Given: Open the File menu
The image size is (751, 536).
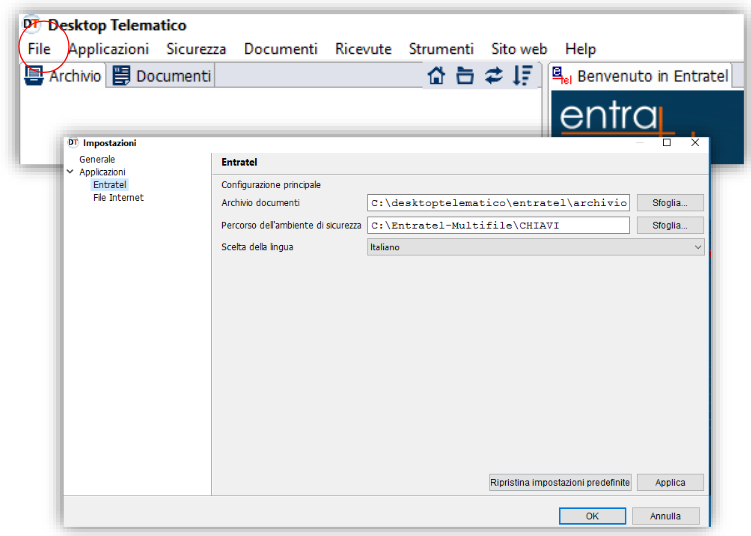Looking at the screenshot, I should (x=39, y=49).
